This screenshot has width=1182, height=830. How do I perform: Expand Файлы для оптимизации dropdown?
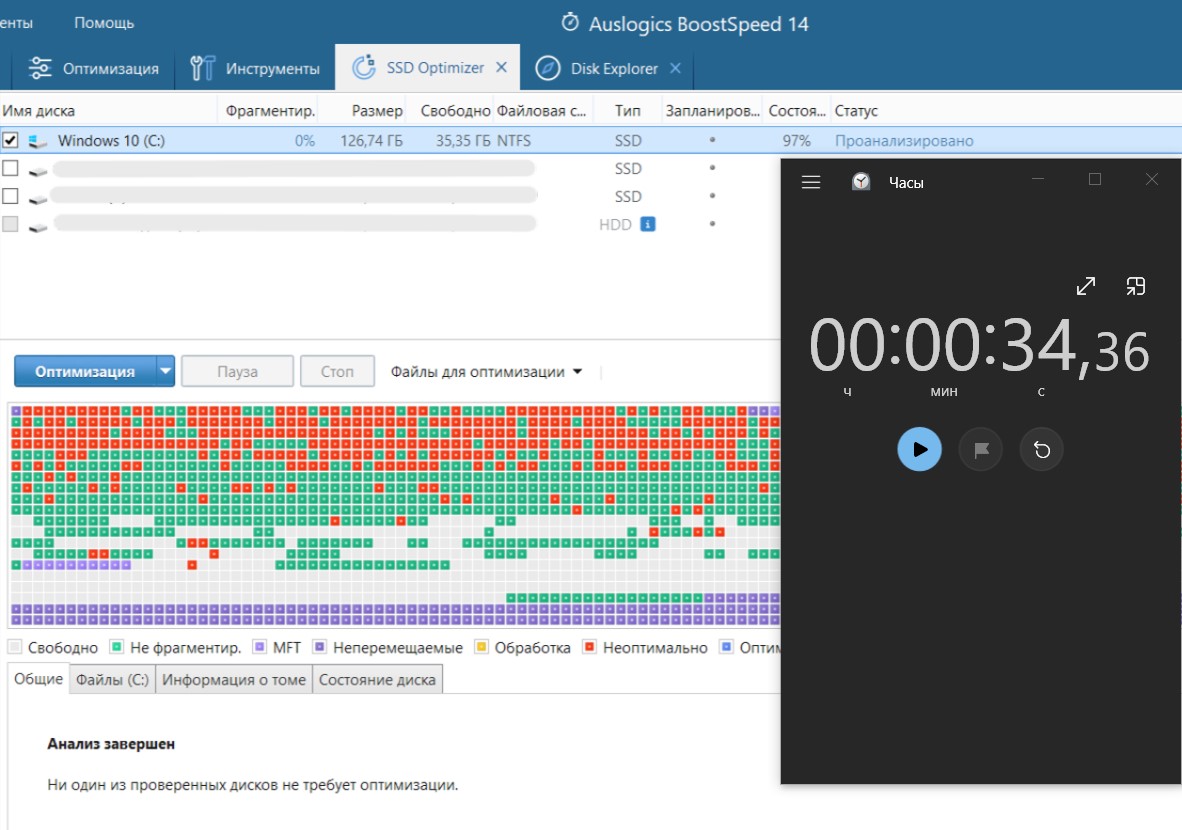(x=486, y=372)
